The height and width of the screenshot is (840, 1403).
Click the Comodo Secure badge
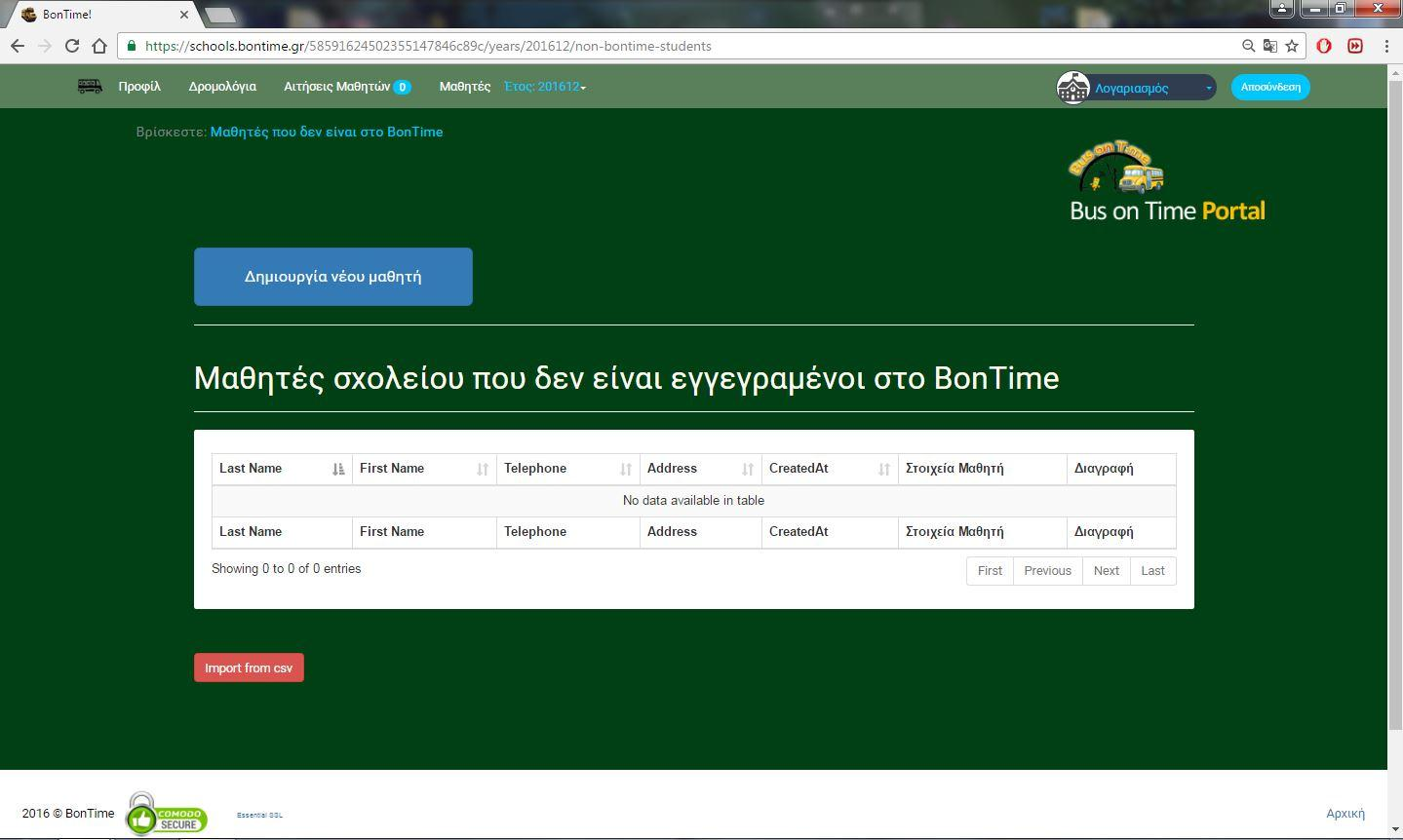(167, 814)
